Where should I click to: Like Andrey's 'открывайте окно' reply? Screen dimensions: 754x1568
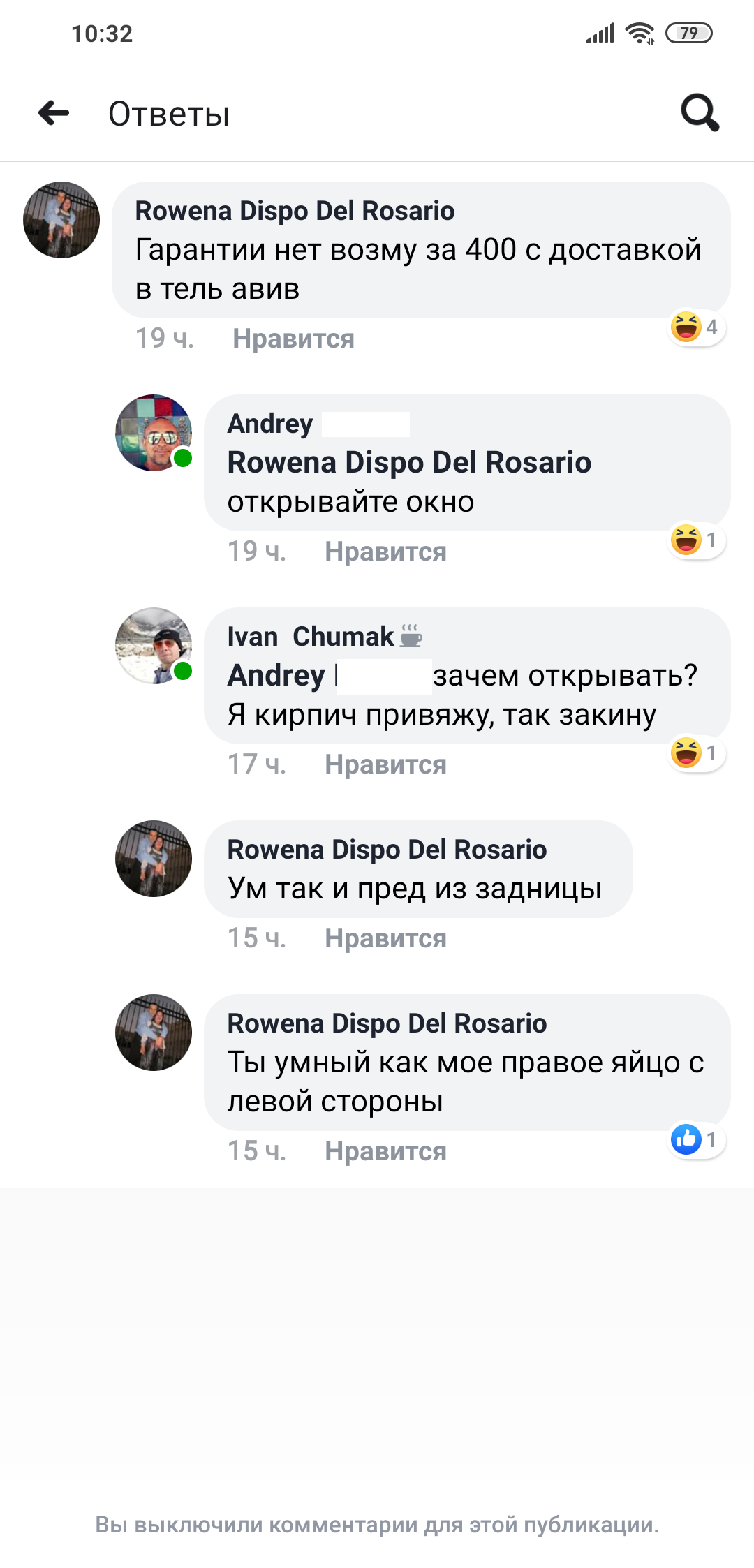385,552
